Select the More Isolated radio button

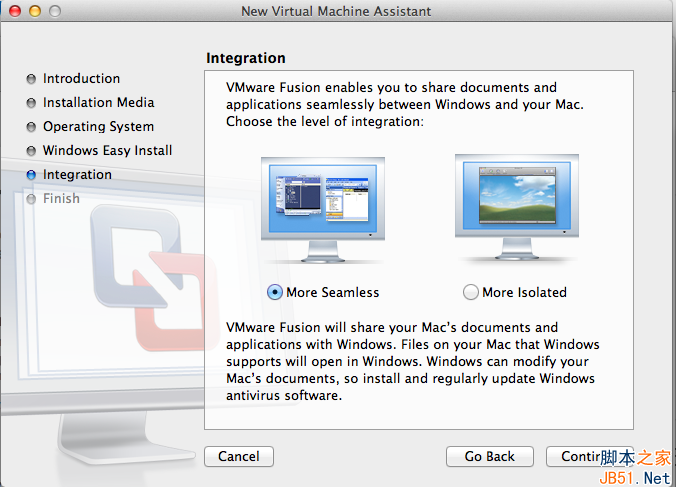[x=470, y=292]
